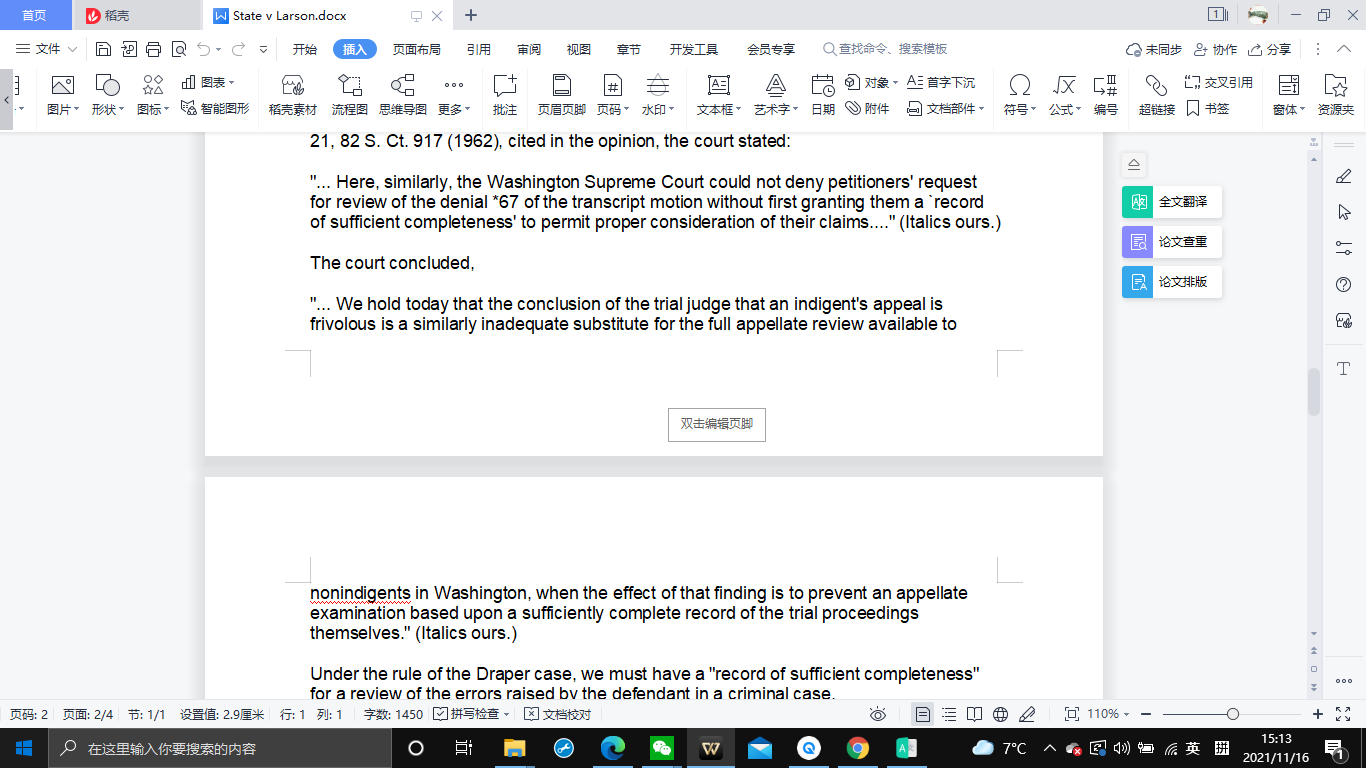Screen dimensions: 1366x768
Task: Switch to the 视图 ribbon tab
Action: click(x=578, y=49)
